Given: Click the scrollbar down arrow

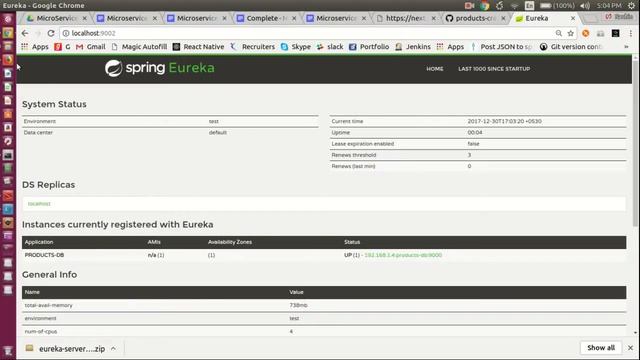Looking at the screenshot, I should pyautogui.click(x=636, y=333).
